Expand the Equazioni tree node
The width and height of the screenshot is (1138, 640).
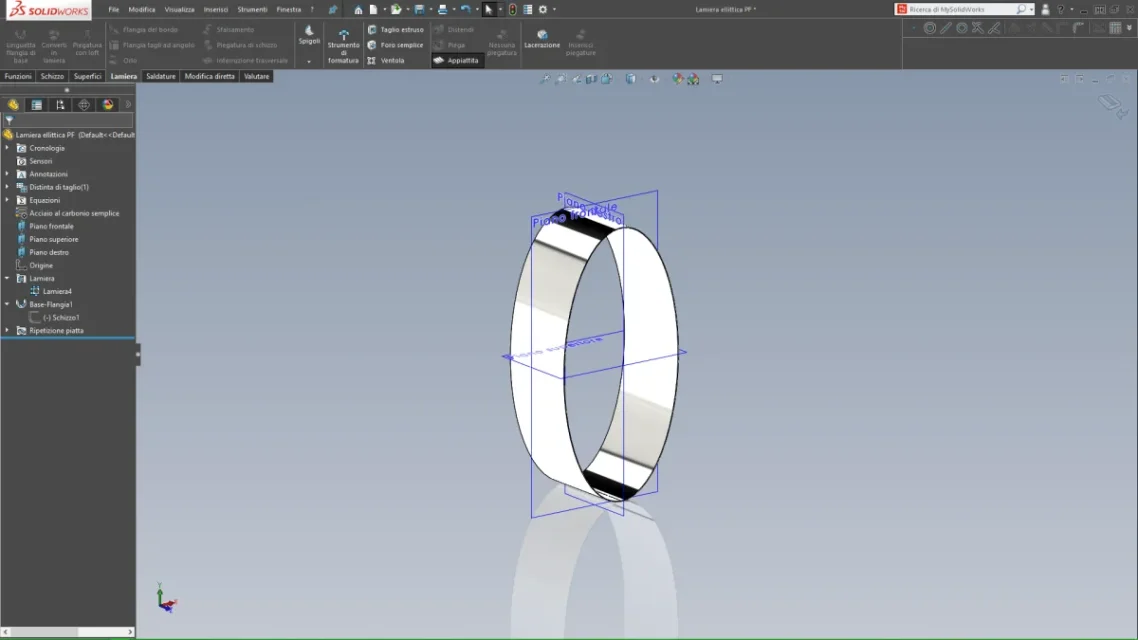tap(7, 200)
